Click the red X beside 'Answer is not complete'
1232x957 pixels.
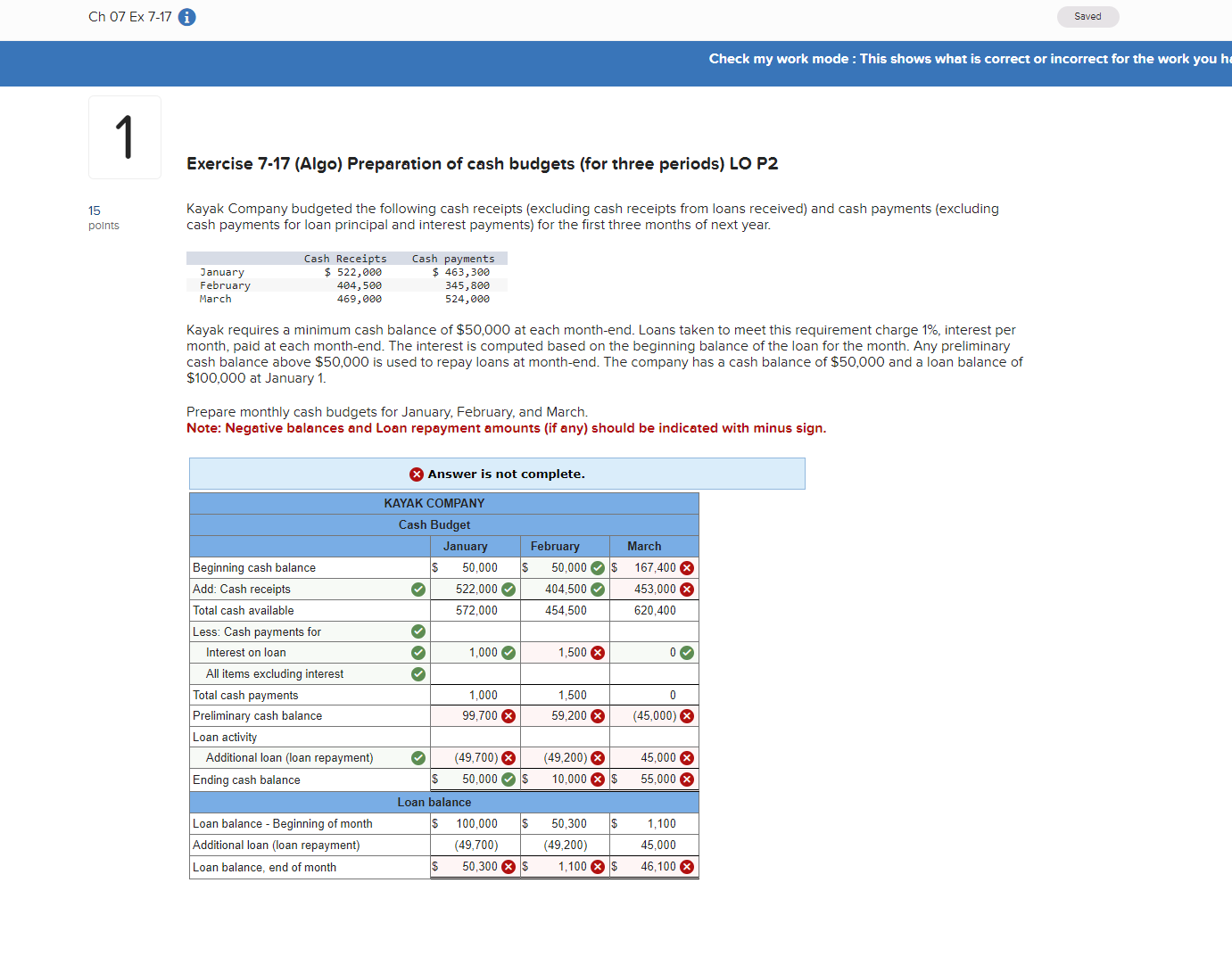pyautogui.click(x=417, y=474)
